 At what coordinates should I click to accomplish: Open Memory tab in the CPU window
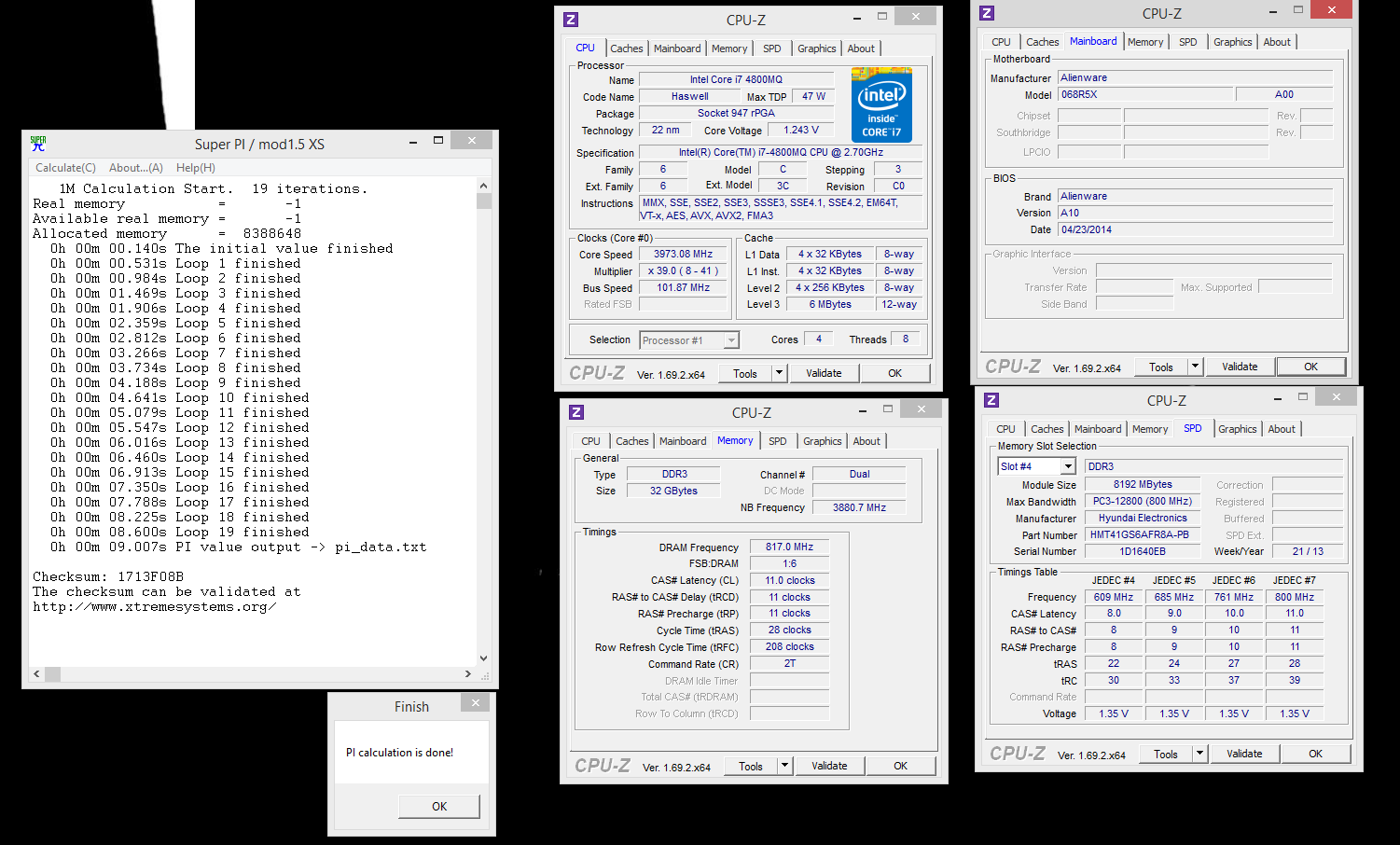tap(729, 48)
